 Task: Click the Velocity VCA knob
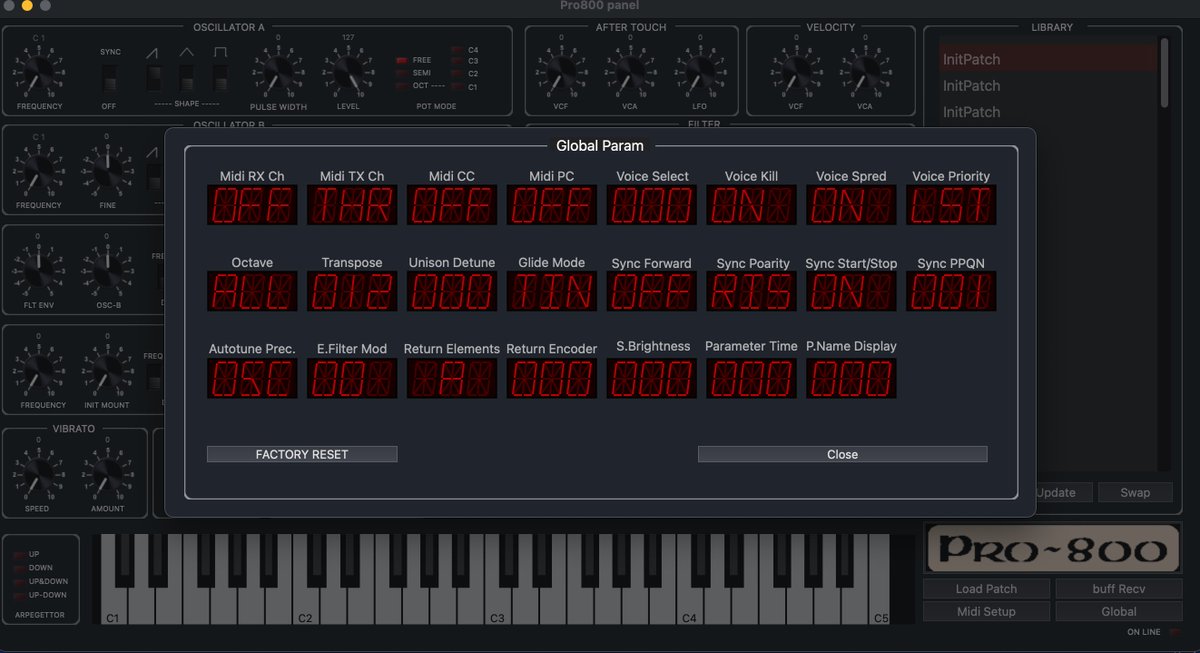click(x=865, y=71)
